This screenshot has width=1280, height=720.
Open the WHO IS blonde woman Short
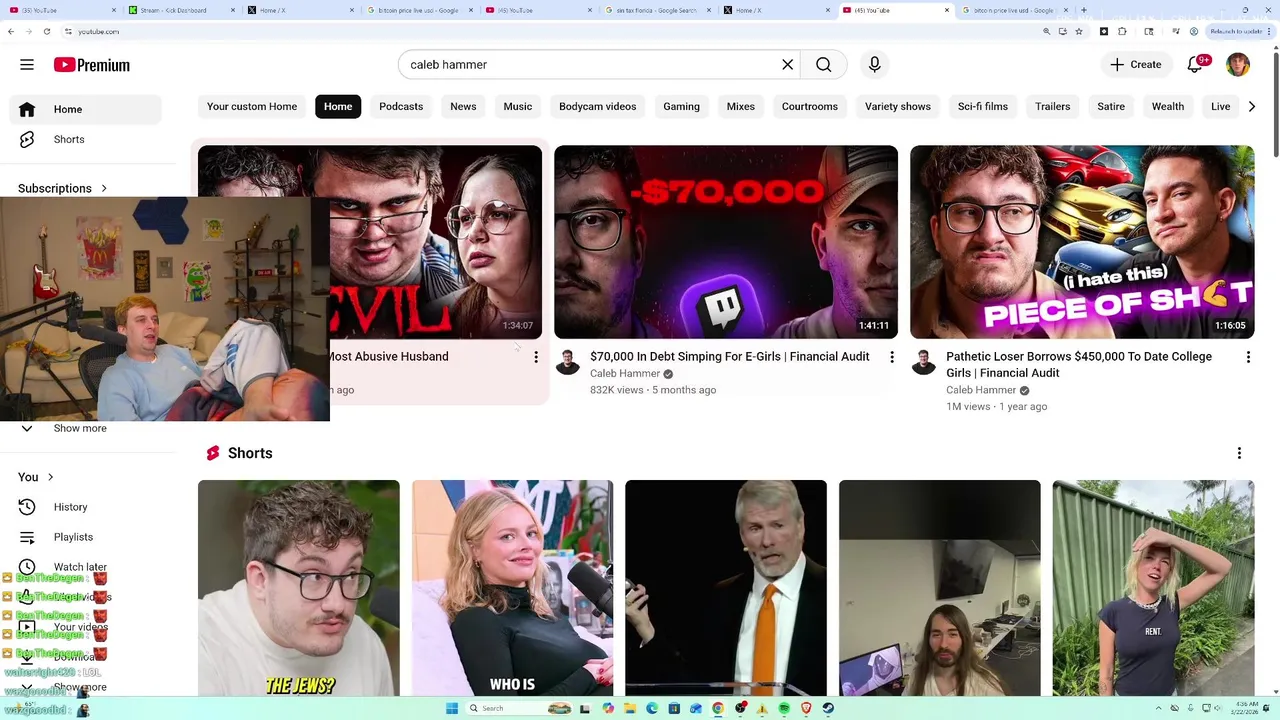click(x=512, y=588)
